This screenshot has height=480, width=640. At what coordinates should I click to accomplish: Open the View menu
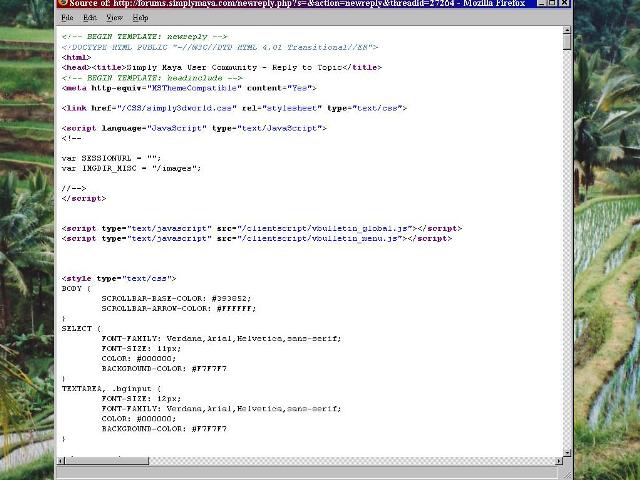point(114,18)
